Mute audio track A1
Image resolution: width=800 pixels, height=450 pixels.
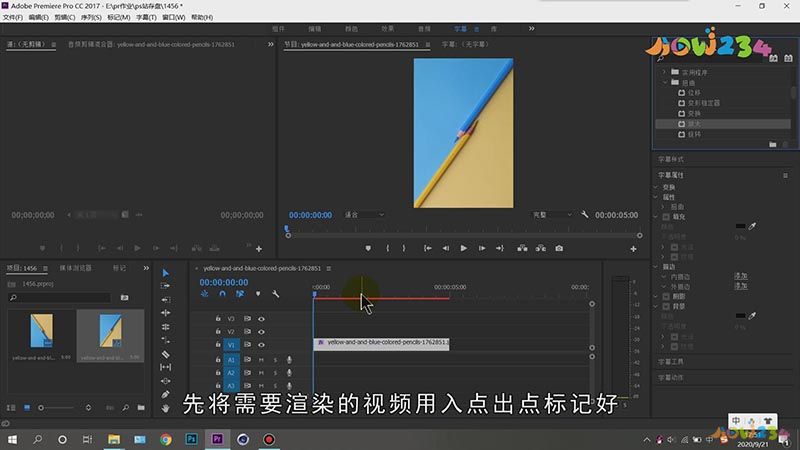pos(261,360)
